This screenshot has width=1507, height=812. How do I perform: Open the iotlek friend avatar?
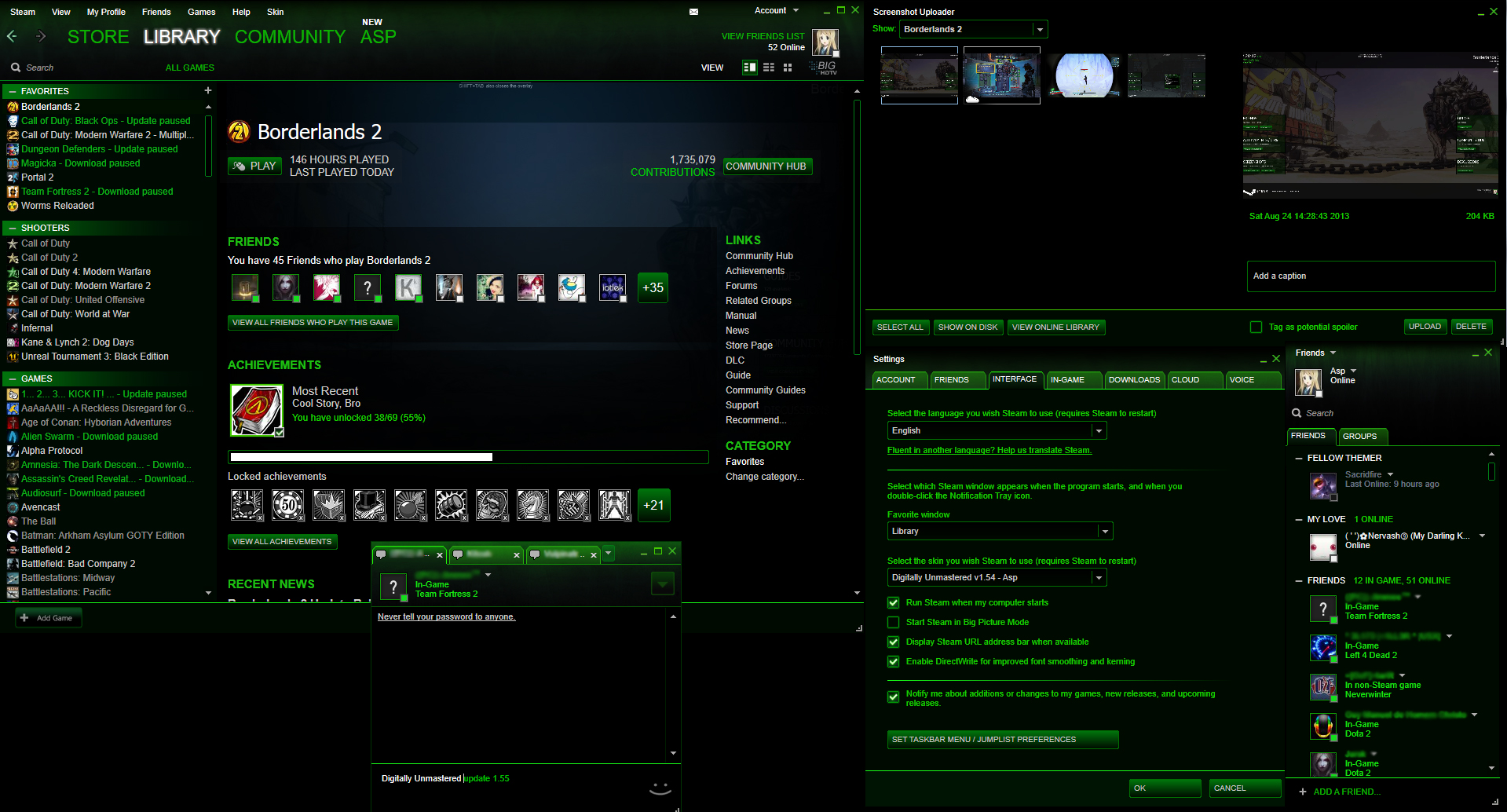coord(613,287)
